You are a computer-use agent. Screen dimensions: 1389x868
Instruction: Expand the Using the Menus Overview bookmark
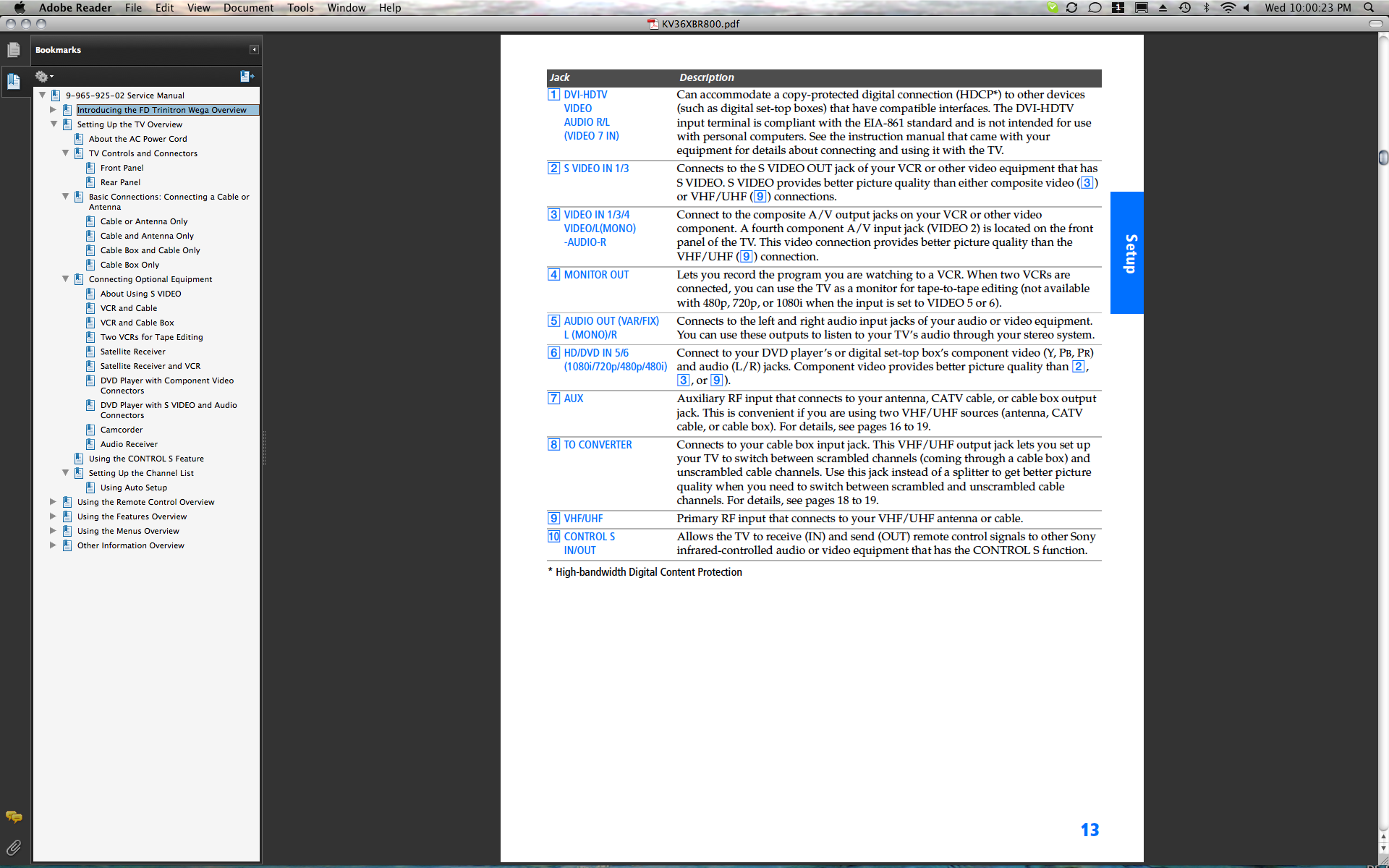53,531
